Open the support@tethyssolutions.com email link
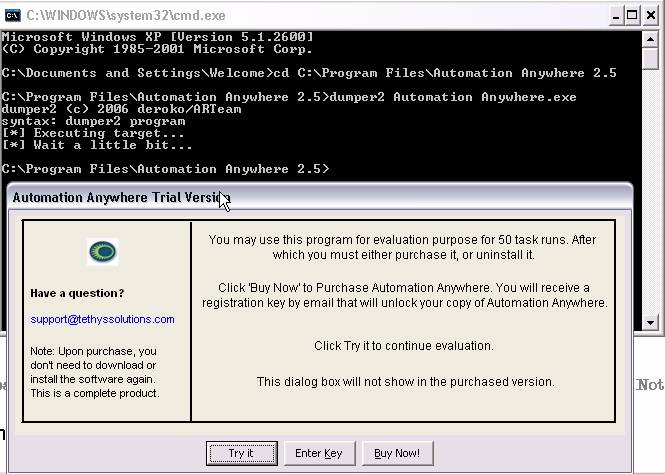 tap(102, 319)
